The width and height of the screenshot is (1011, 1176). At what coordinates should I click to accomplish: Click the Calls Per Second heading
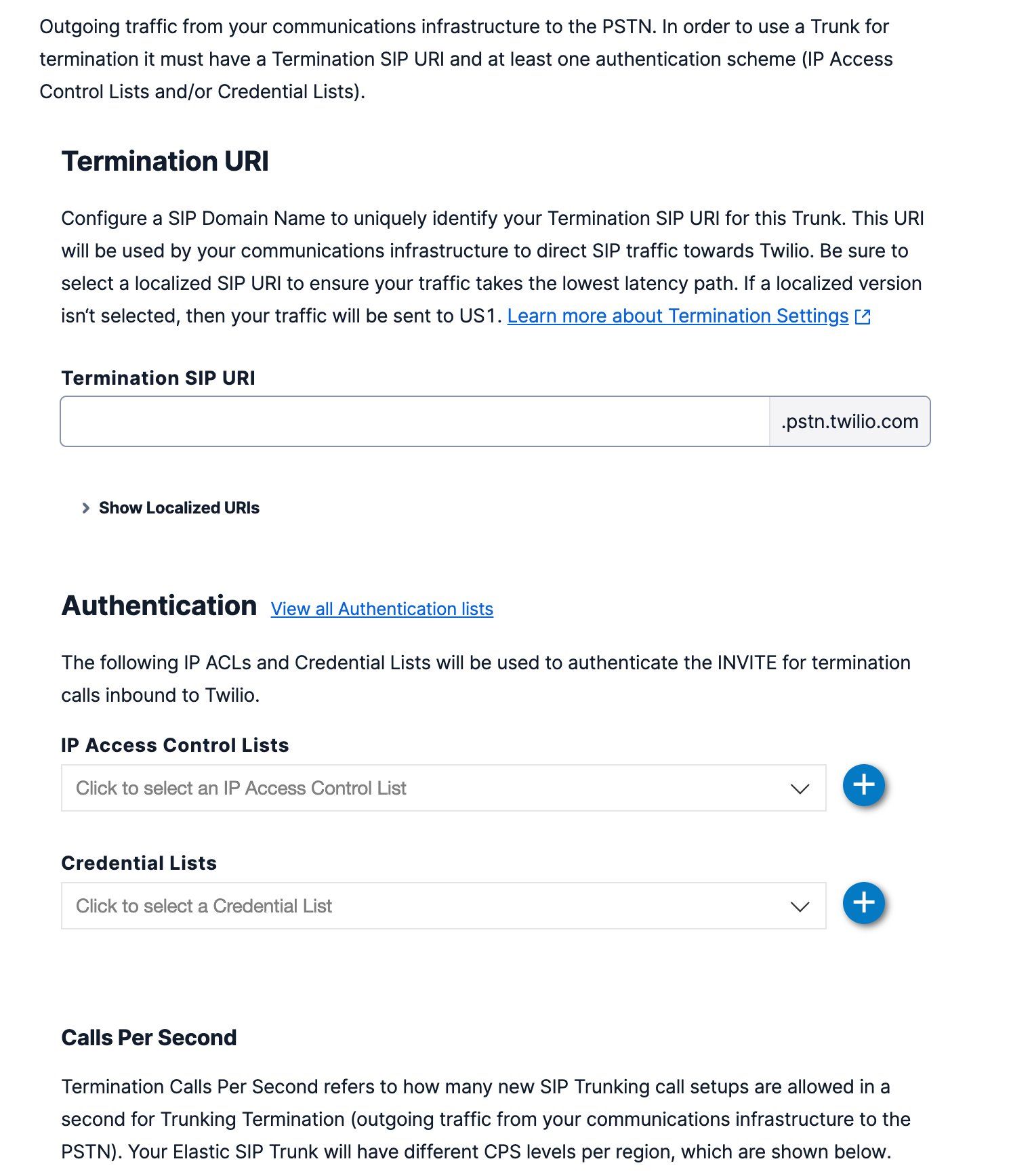[149, 1038]
